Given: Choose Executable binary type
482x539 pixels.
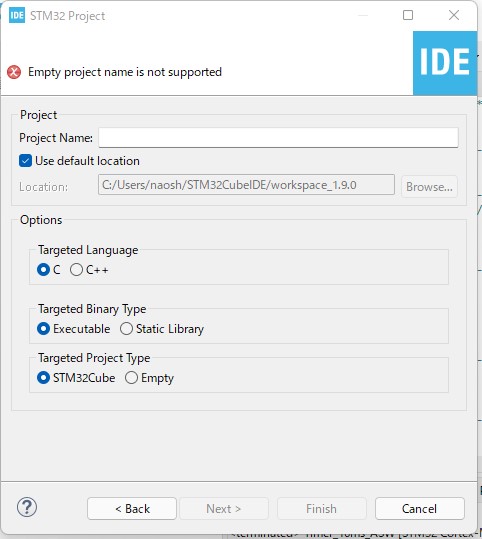Looking at the screenshot, I should (43, 329).
